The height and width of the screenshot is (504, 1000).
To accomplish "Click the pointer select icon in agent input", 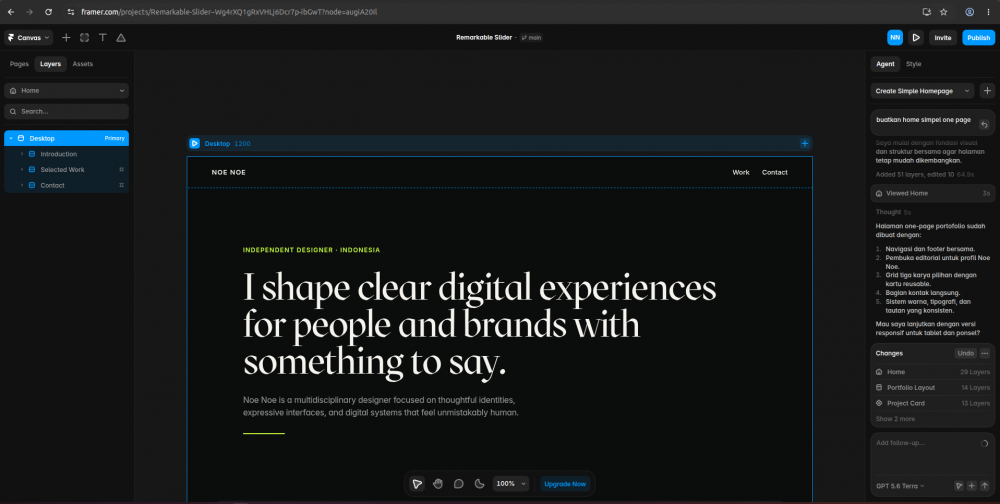I will point(959,486).
